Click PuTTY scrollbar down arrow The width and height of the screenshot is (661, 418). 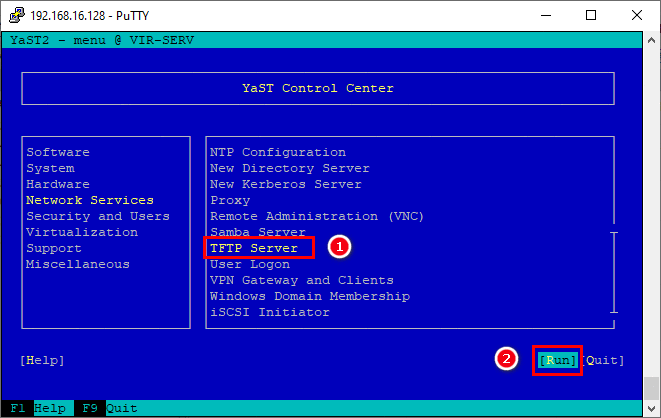pos(651,408)
